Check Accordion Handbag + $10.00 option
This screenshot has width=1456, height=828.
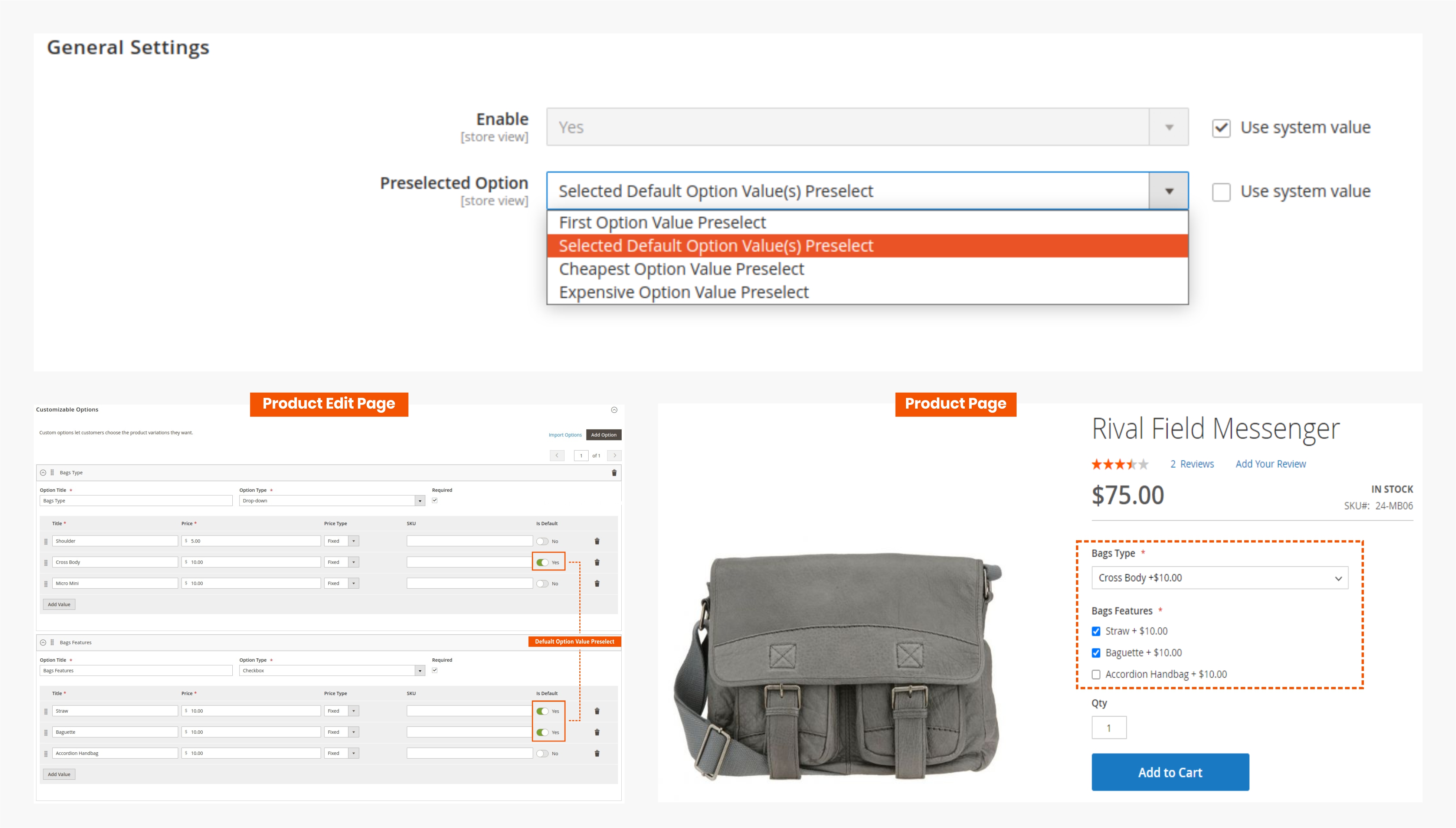point(1096,674)
